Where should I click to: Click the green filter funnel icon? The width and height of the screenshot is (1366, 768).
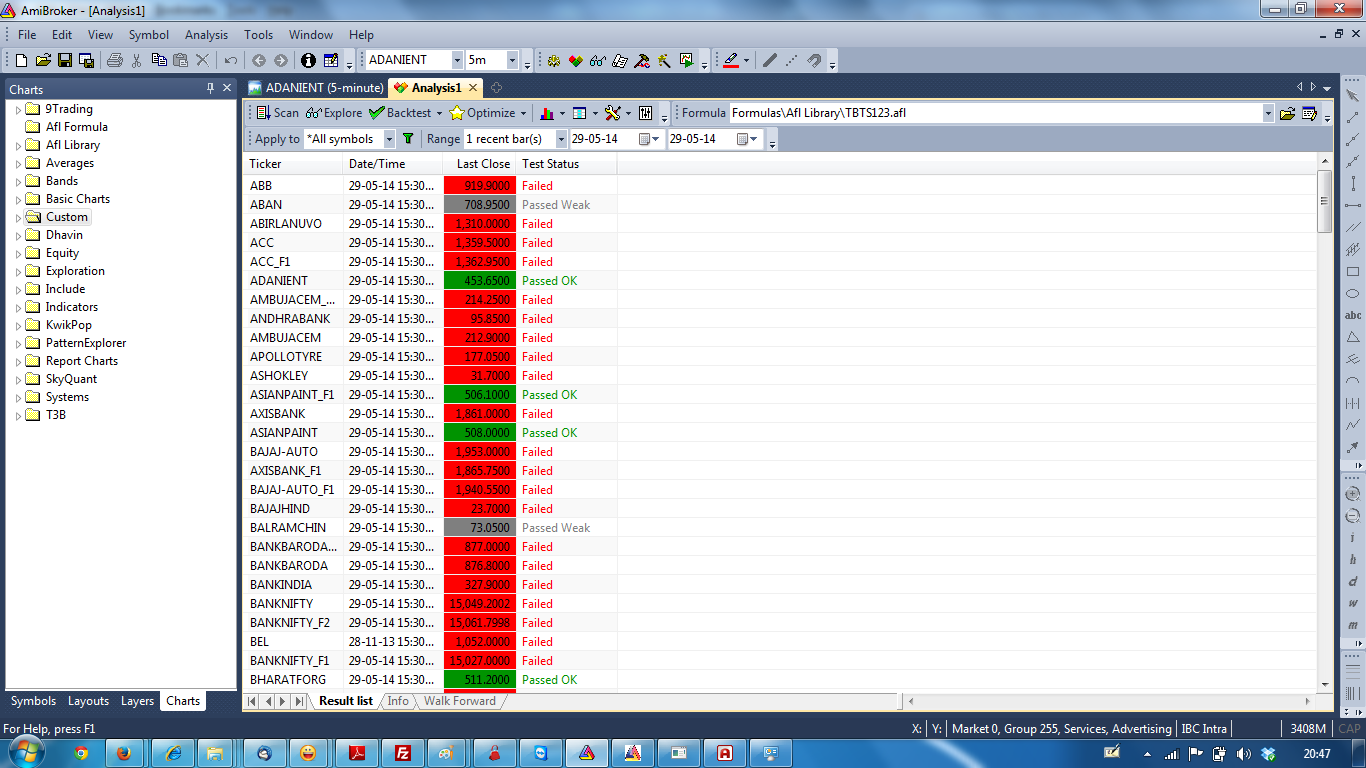click(408, 139)
